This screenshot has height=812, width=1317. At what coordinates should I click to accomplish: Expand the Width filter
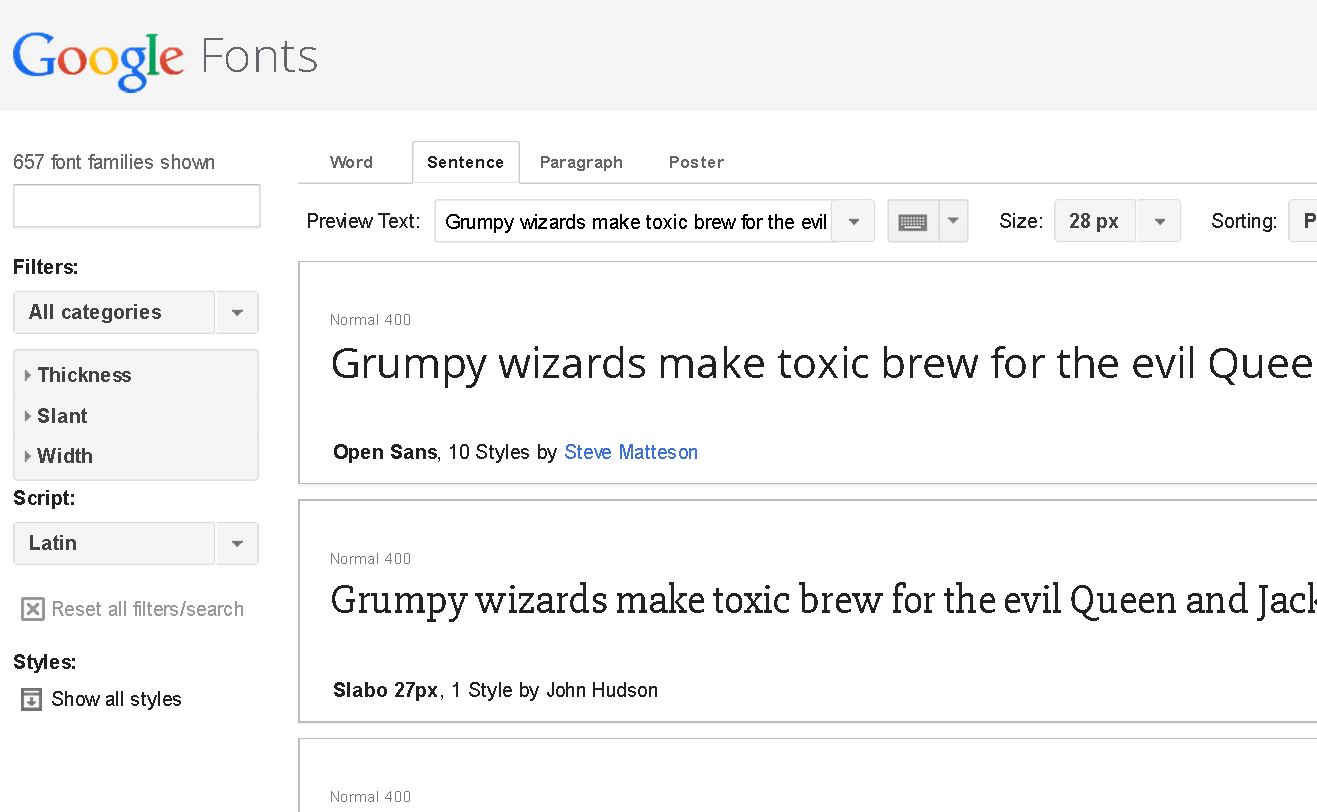(58, 456)
